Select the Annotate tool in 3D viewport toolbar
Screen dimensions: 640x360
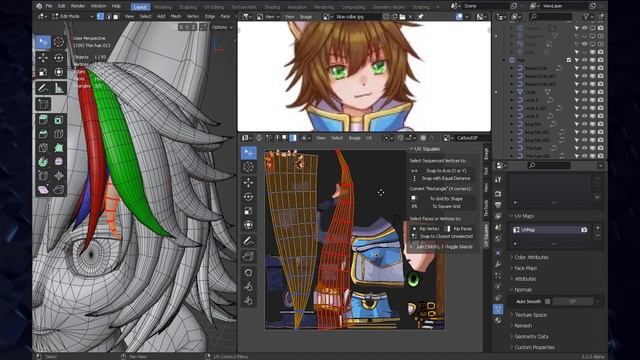(x=43, y=88)
